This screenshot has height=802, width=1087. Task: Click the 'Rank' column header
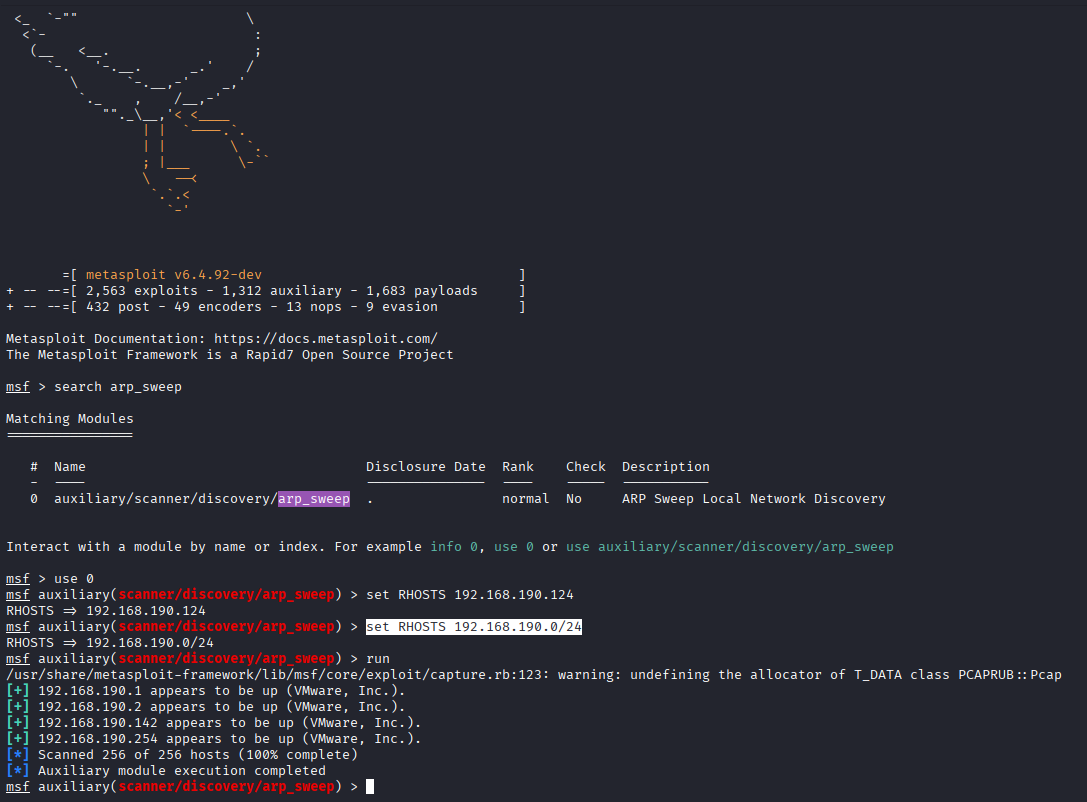pos(518,467)
